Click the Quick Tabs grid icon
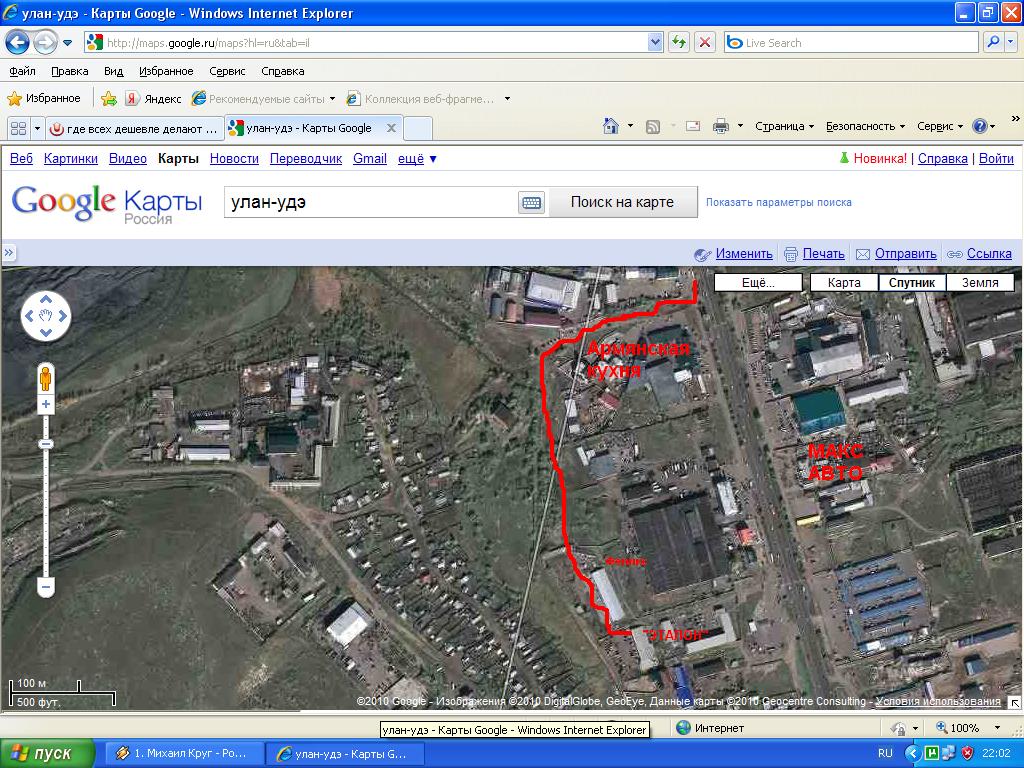Viewport: 1024px width, 768px height. (x=18, y=128)
